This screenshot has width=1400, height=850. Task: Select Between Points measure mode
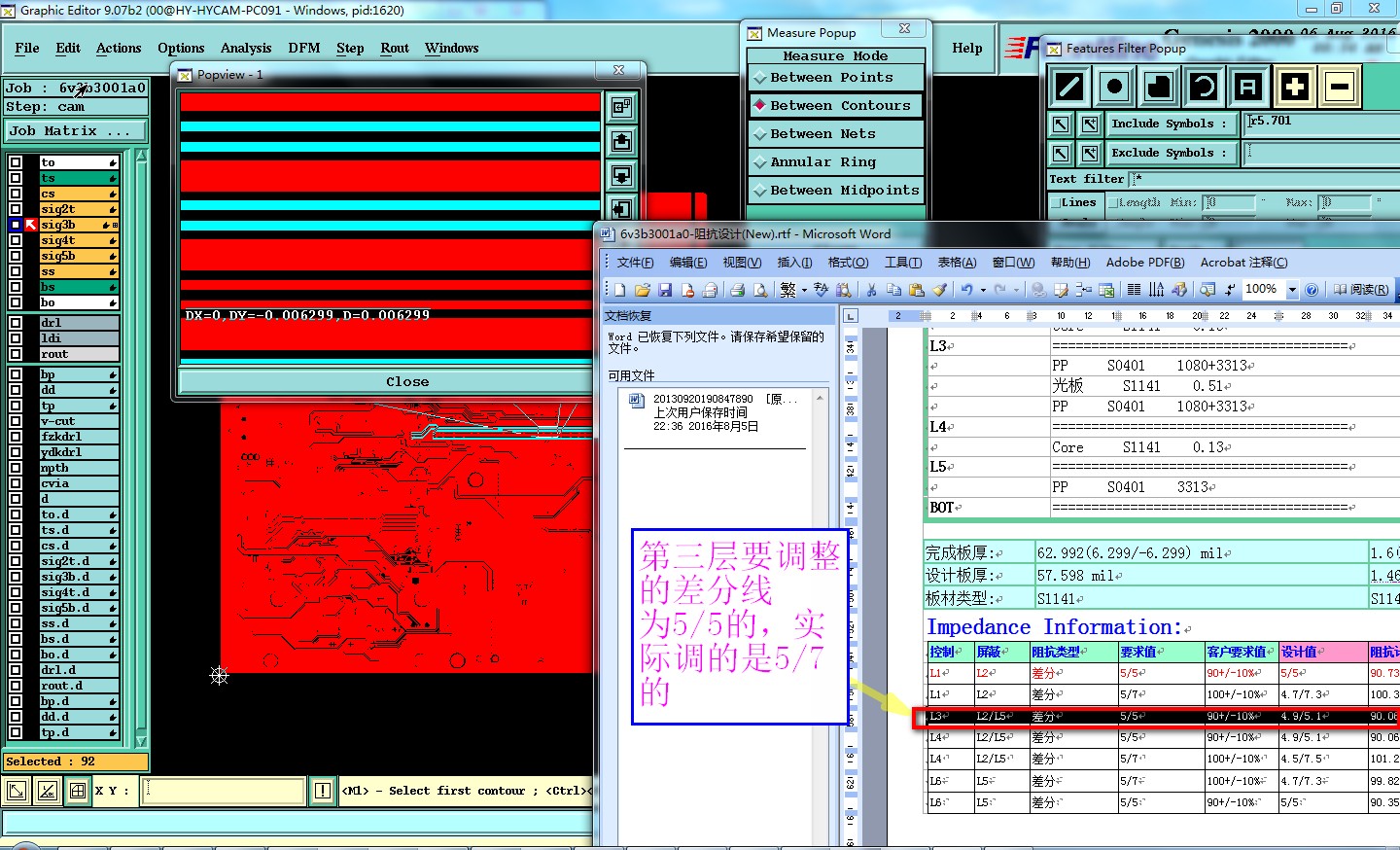coord(835,78)
